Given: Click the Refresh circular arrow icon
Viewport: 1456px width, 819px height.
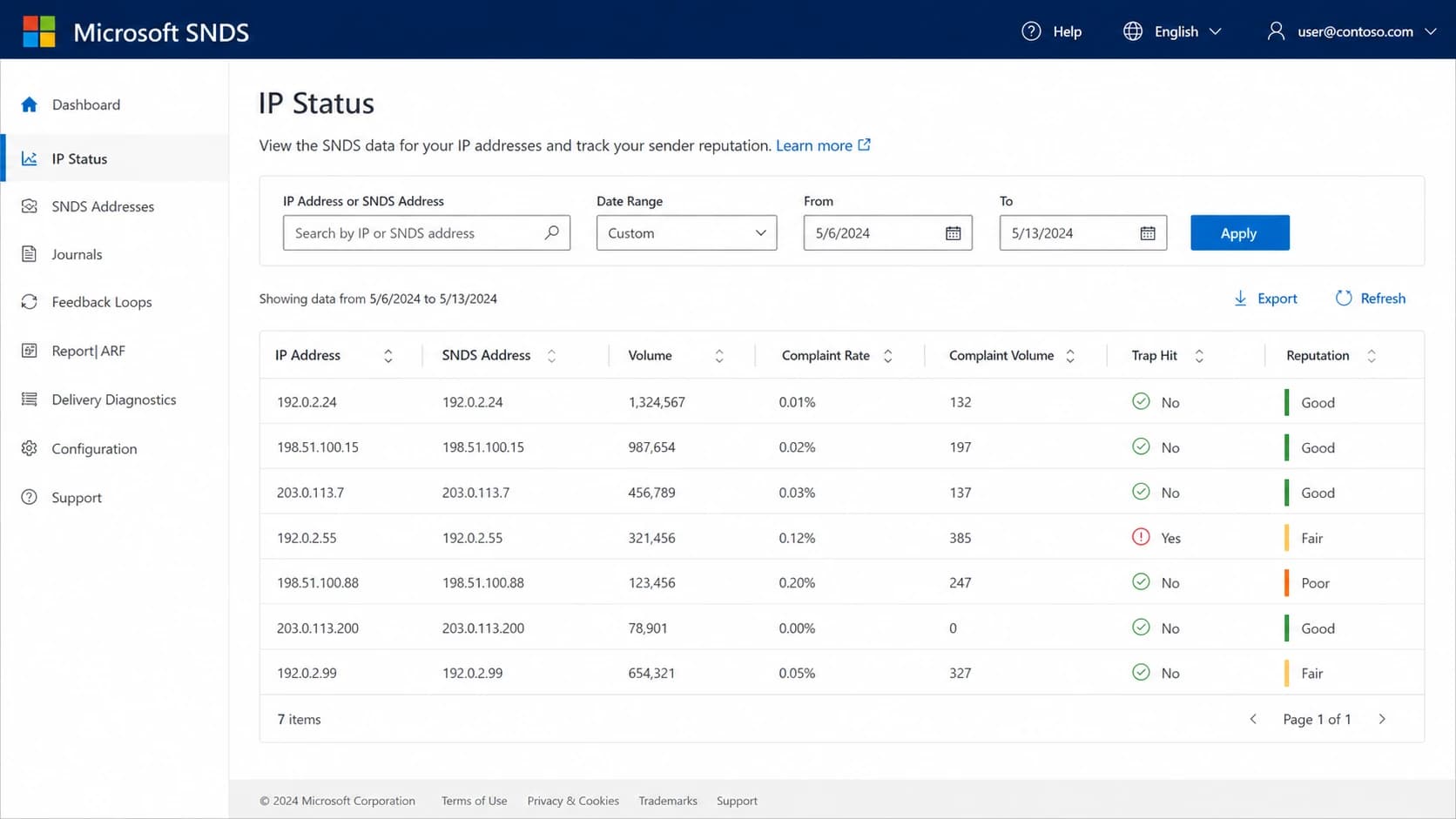Looking at the screenshot, I should tap(1344, 299).
